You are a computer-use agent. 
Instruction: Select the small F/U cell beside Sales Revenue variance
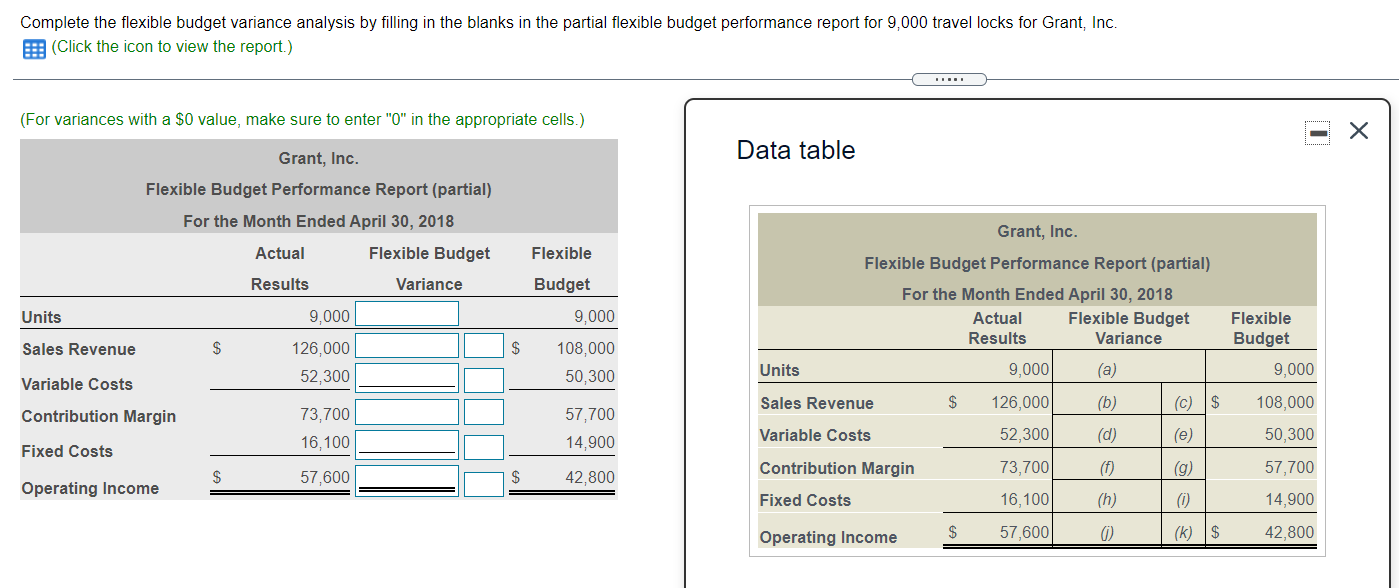click(484, 345)
